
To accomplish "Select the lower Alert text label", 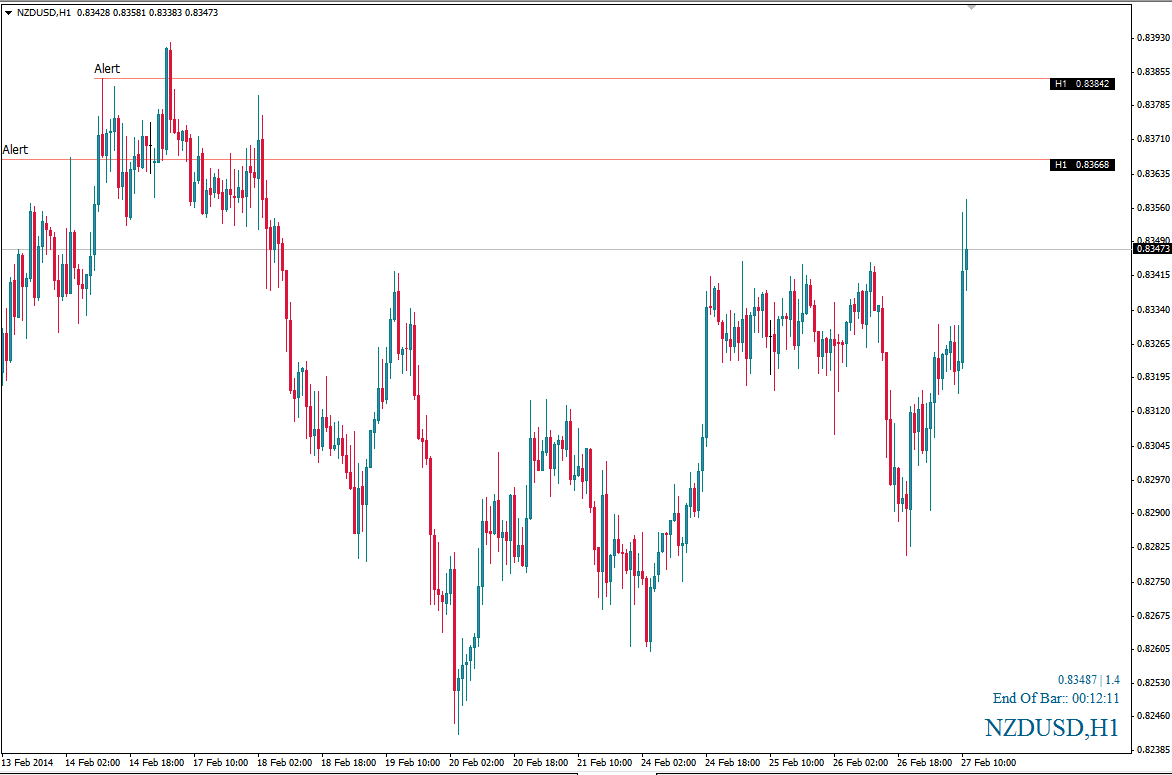I will 15,150.
